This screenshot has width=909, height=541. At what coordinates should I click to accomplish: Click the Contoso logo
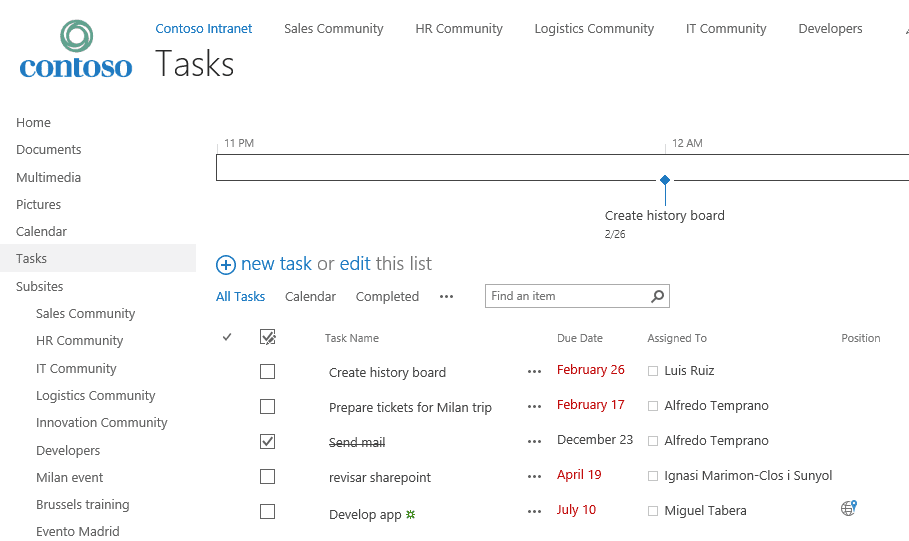tap(76, 50)
